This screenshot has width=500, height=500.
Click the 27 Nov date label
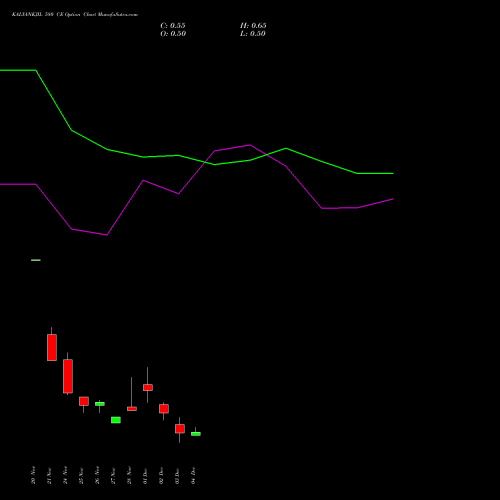(113, 475)
